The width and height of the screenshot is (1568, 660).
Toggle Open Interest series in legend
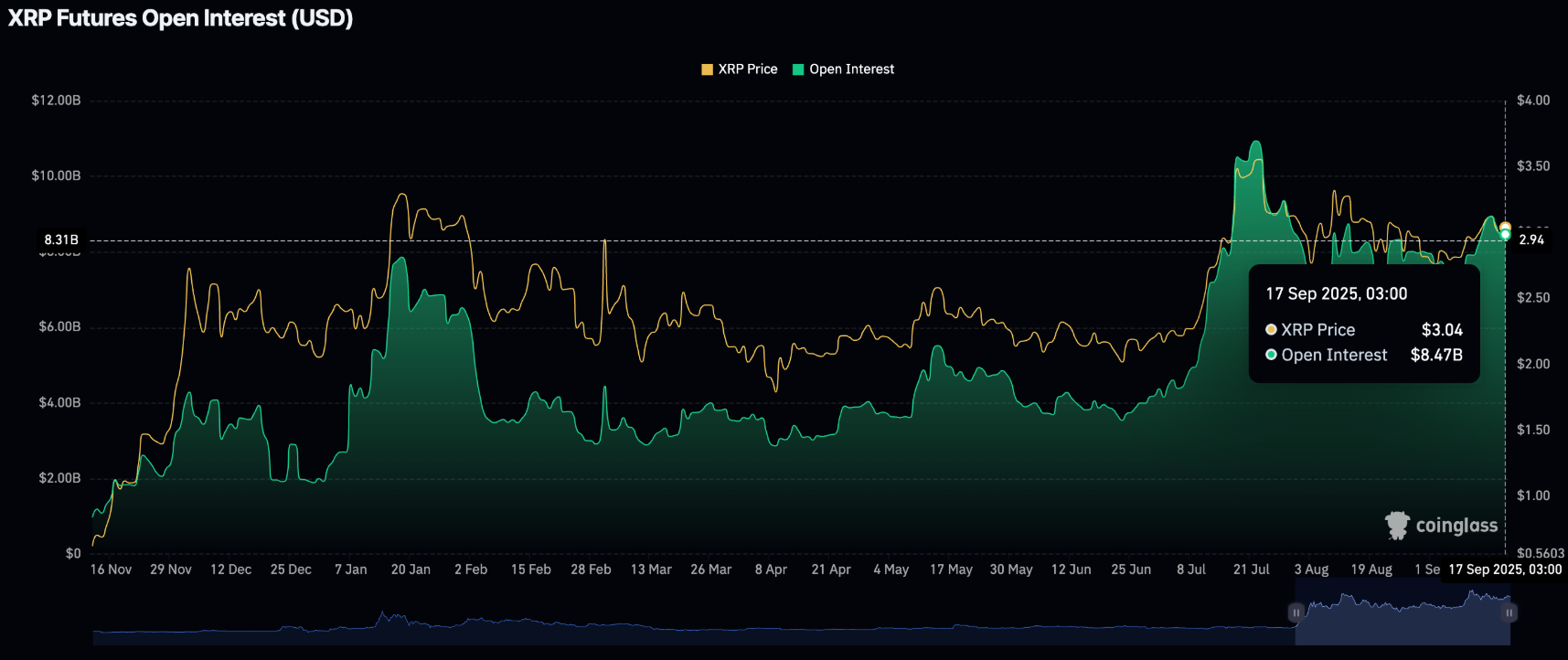coord(843,69)
